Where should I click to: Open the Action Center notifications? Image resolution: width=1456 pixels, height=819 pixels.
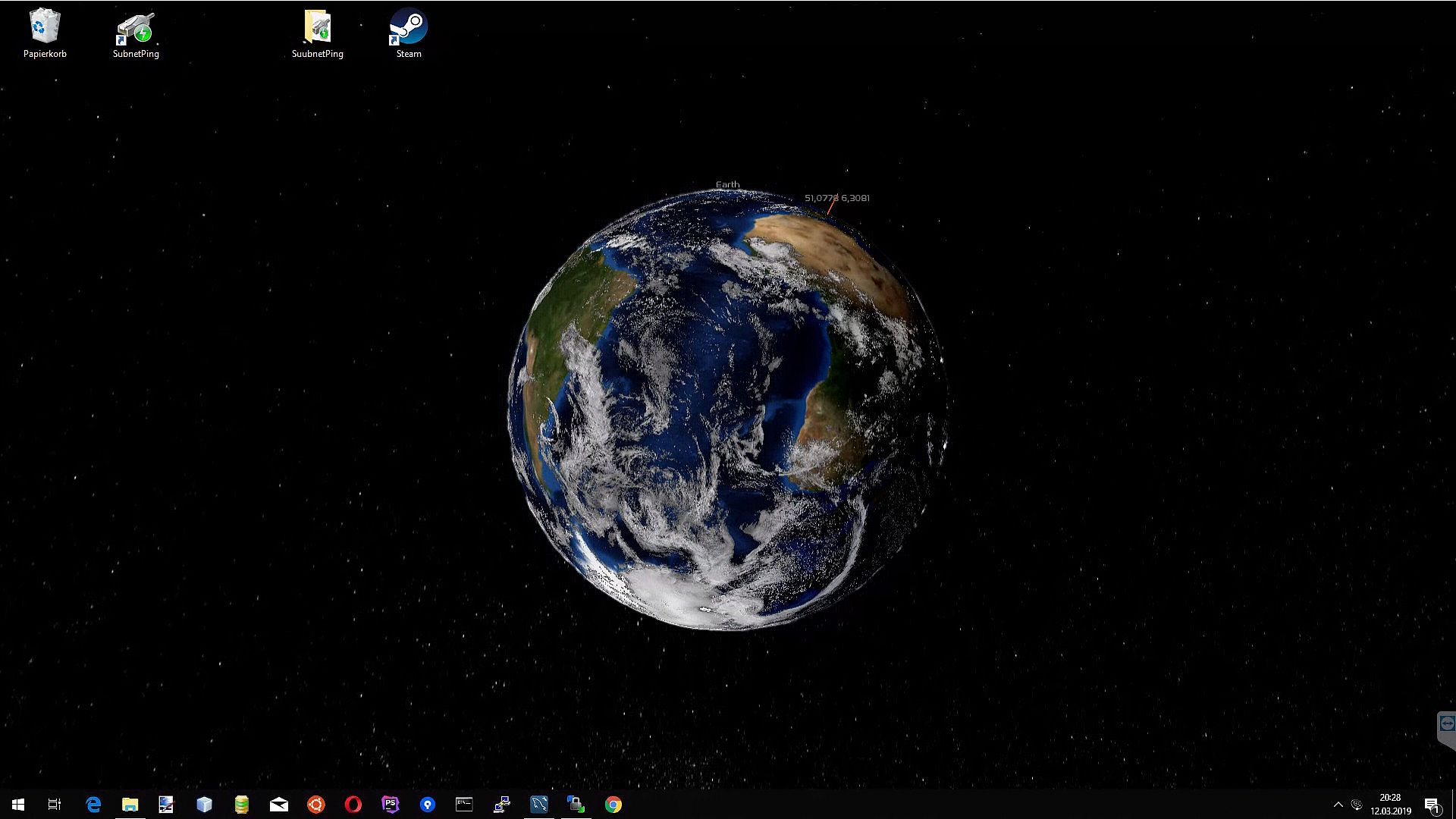click(1432, 805)
